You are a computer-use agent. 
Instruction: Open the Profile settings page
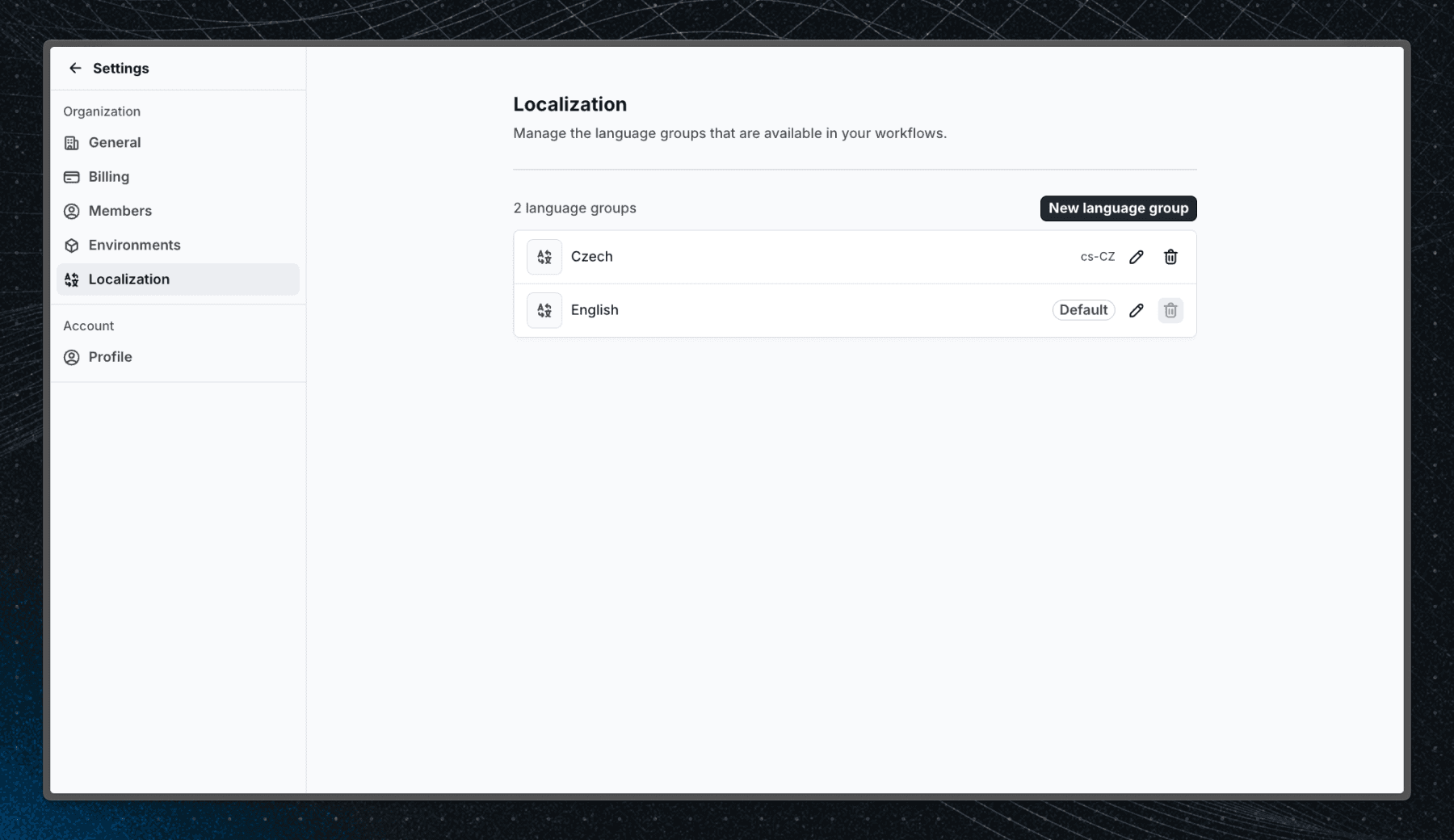click(110, 356)
